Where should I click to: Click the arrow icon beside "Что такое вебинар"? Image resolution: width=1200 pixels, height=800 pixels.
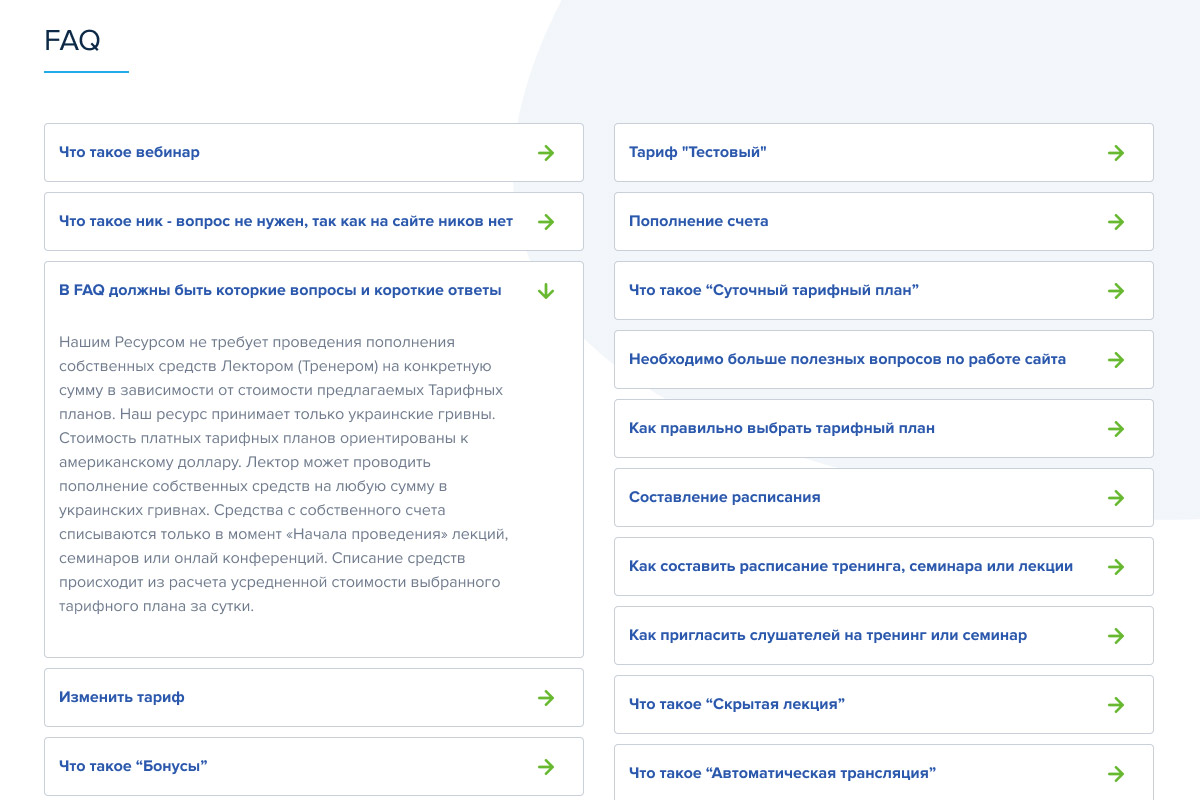[x=545, y=153]
